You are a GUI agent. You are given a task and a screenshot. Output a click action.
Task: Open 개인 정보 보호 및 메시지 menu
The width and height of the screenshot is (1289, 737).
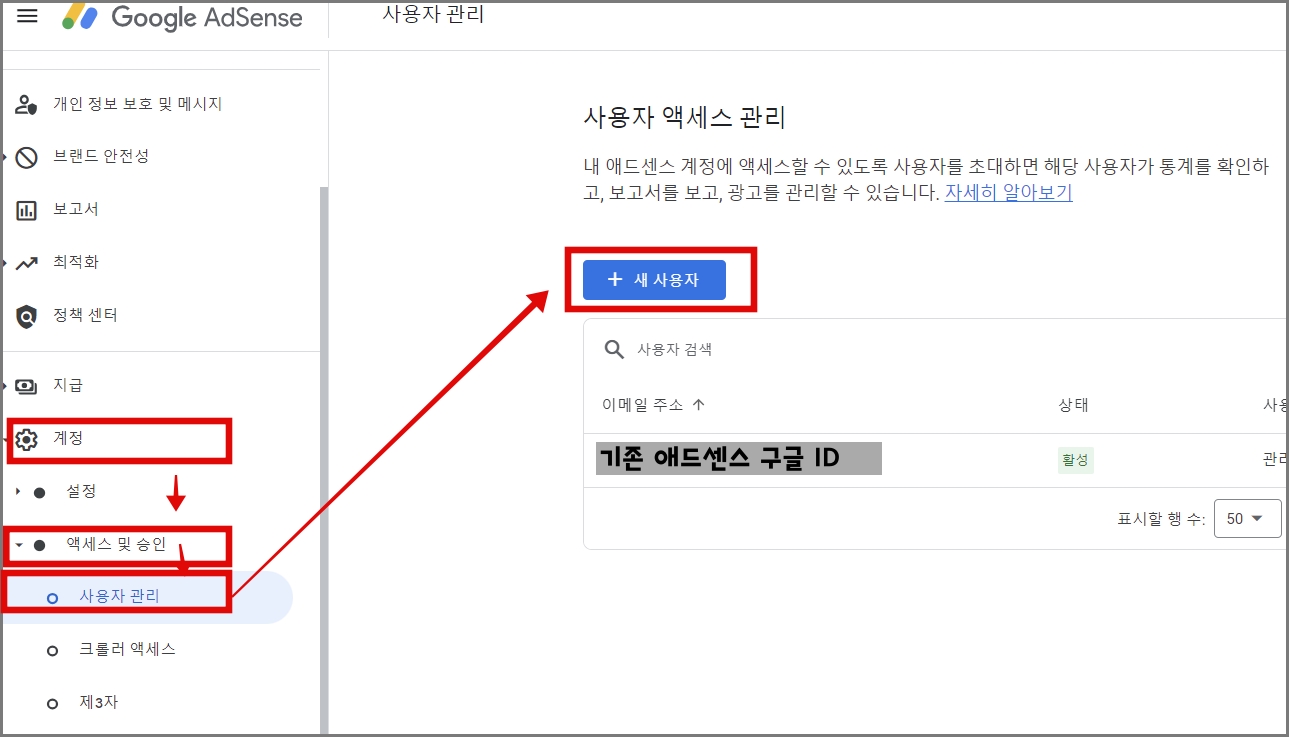(x=137, y=104)
